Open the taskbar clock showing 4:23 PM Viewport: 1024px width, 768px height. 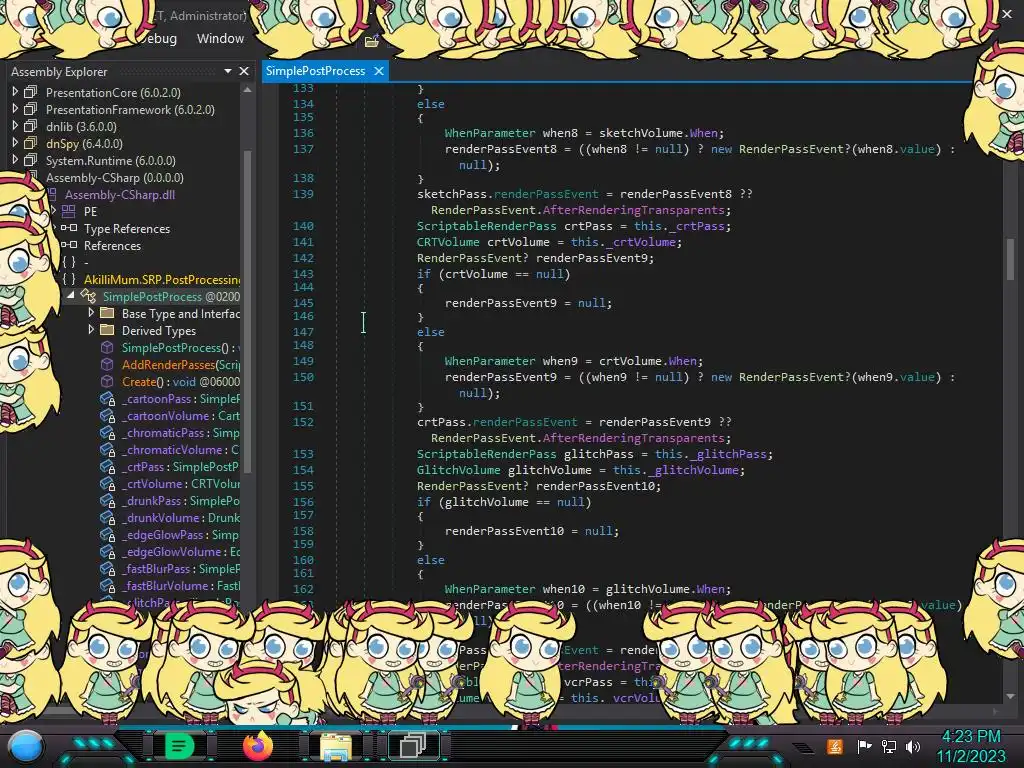971,746
